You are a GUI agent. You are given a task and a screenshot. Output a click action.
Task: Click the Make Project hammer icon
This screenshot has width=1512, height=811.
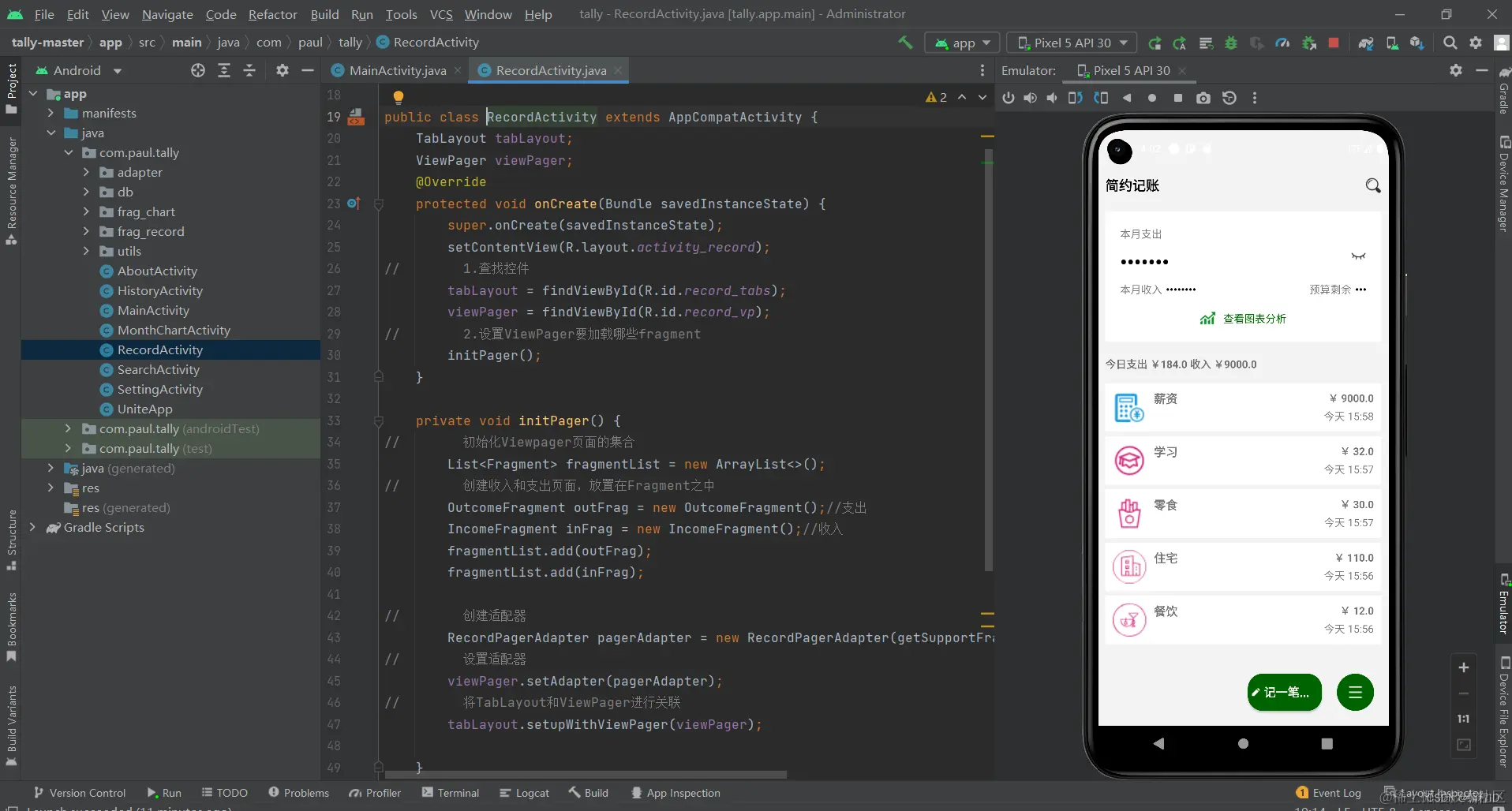tap(905, 43)
